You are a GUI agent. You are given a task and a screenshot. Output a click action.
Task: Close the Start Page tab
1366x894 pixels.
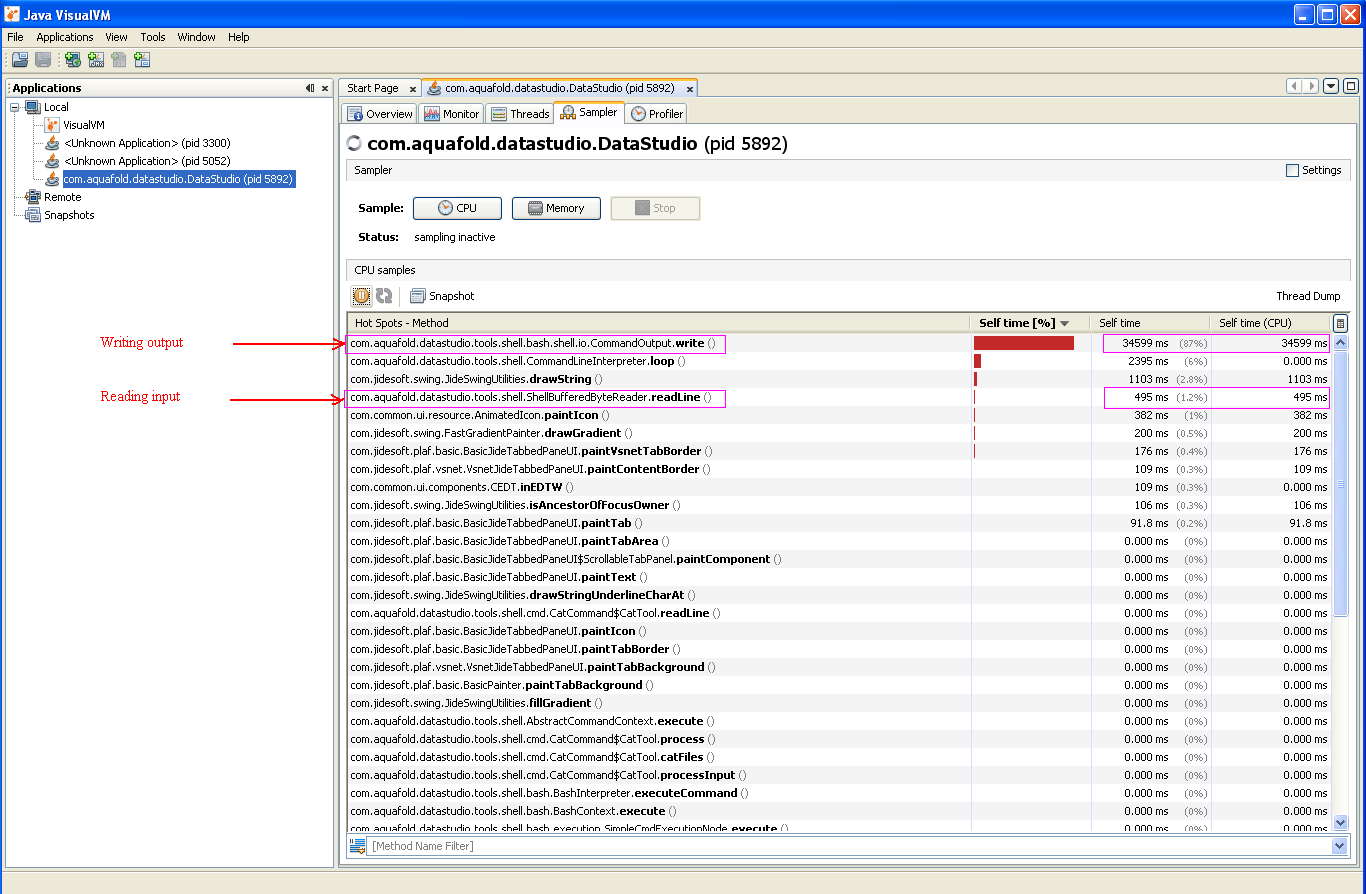(x=413, y=89)
